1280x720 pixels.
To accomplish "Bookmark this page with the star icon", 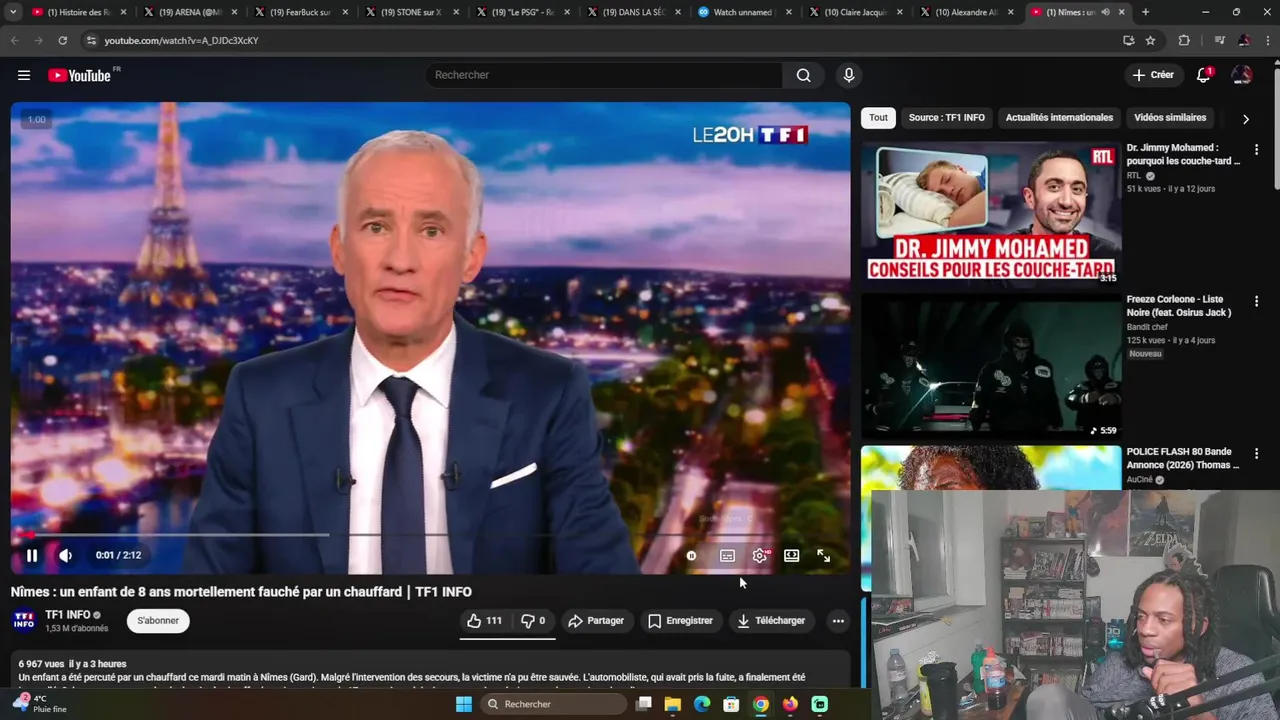I will 1150,40.
